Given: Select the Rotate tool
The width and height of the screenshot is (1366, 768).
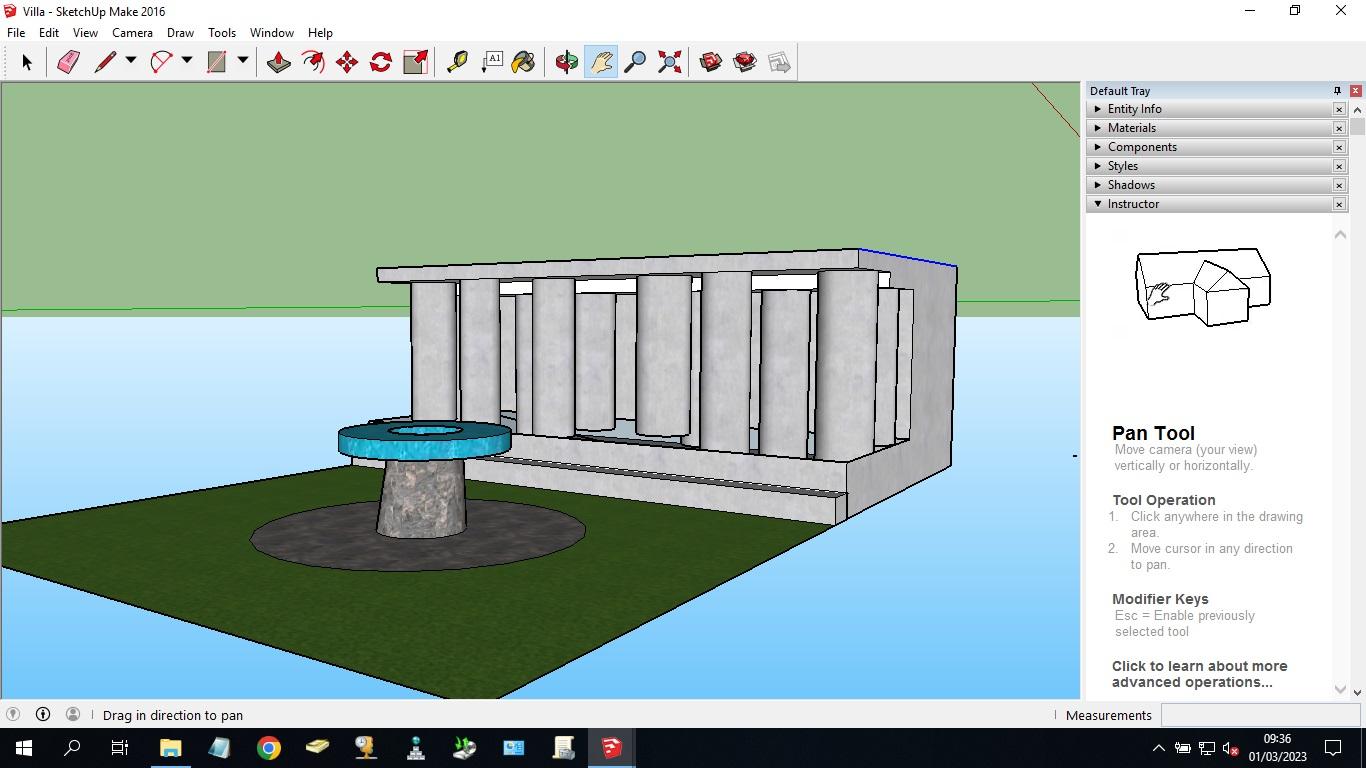Looking at the screenshot, I should click(381, 62).
